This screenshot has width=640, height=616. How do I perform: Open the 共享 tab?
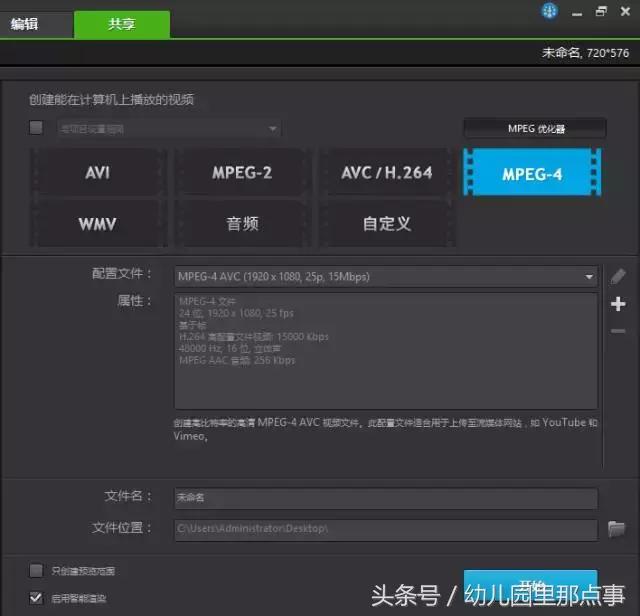tap(122, 24)
